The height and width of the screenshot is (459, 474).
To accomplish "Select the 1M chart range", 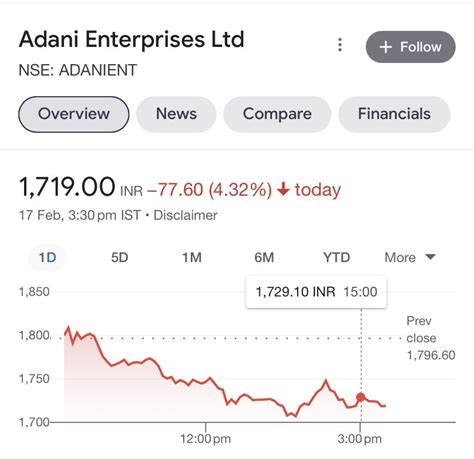I will tap(192, 257).
